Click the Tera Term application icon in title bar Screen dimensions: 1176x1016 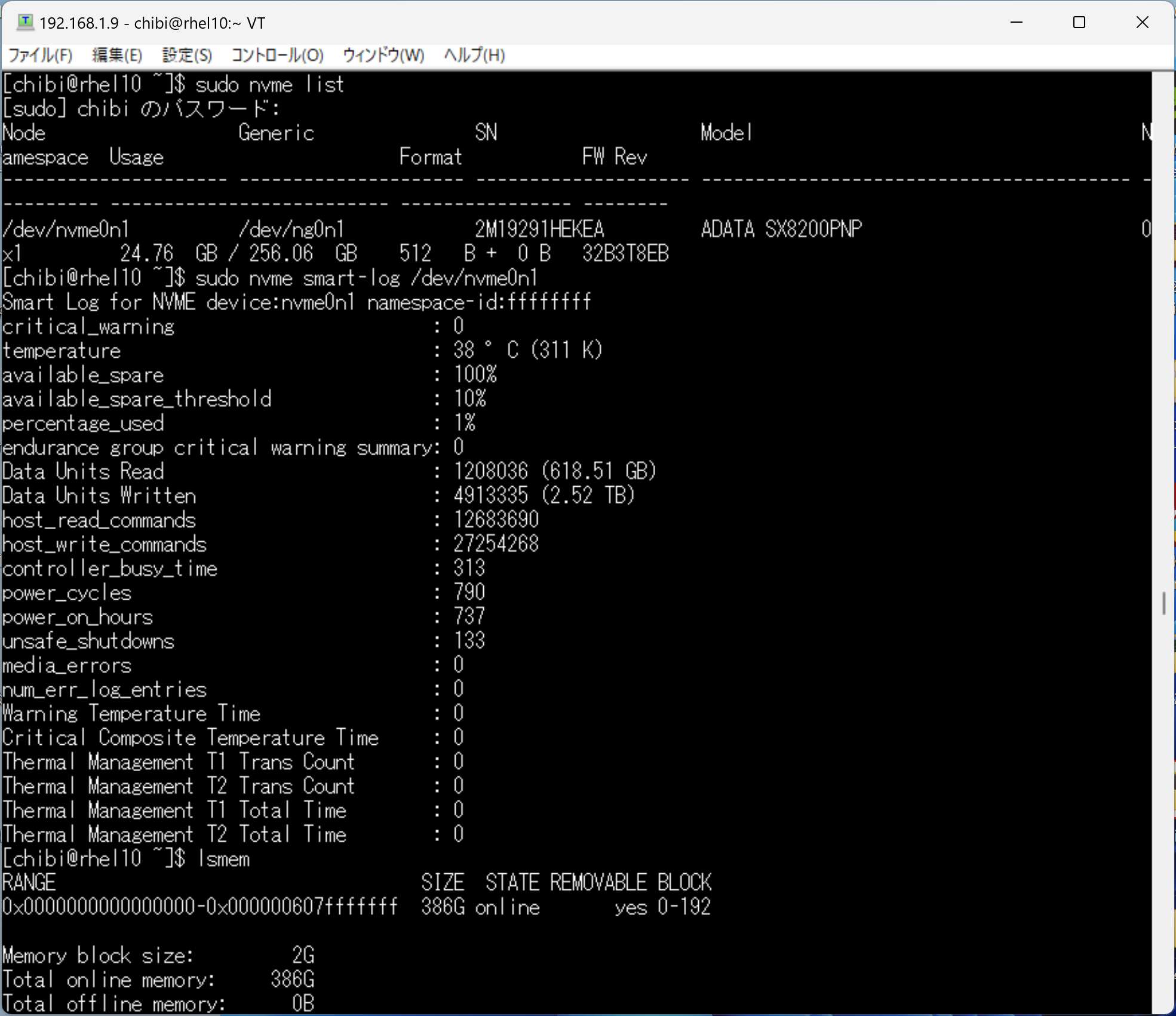(25, 23)
